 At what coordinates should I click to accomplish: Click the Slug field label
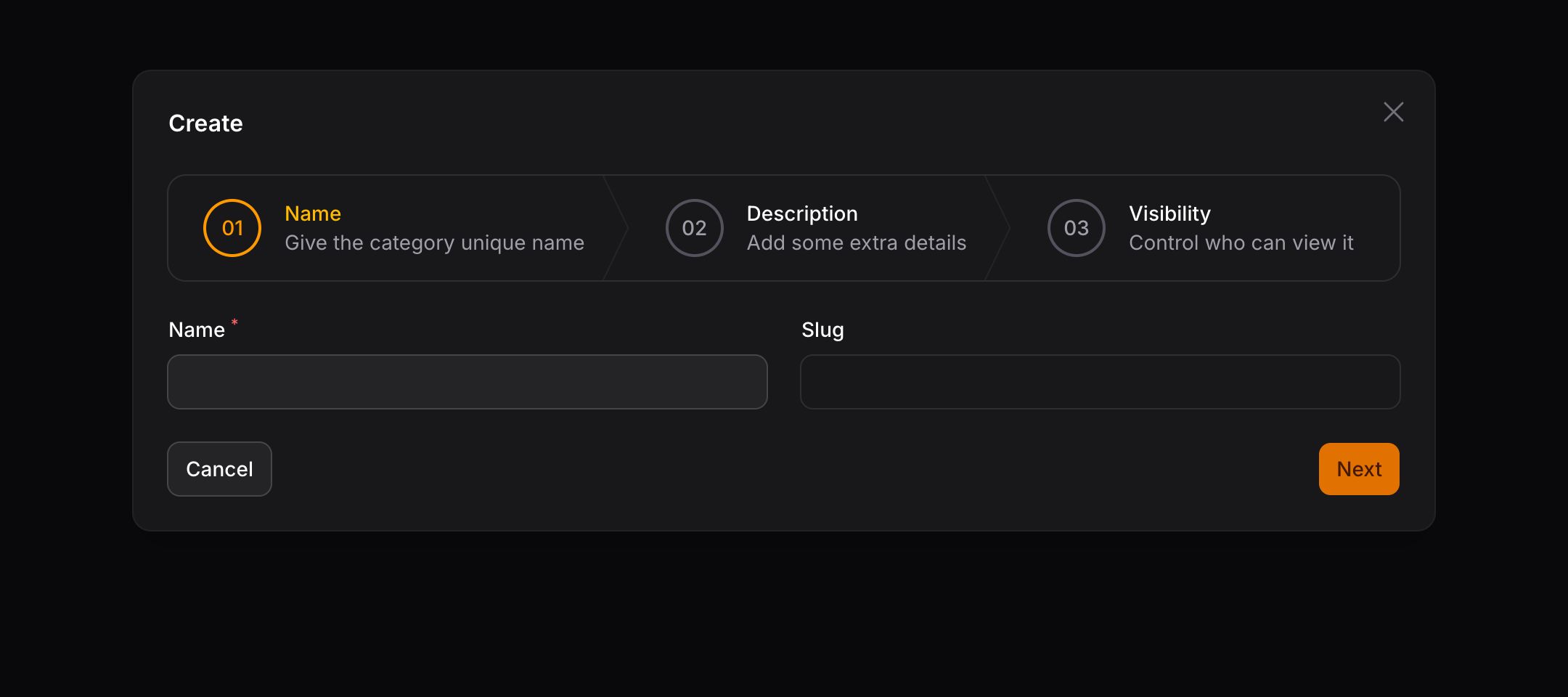822,330
